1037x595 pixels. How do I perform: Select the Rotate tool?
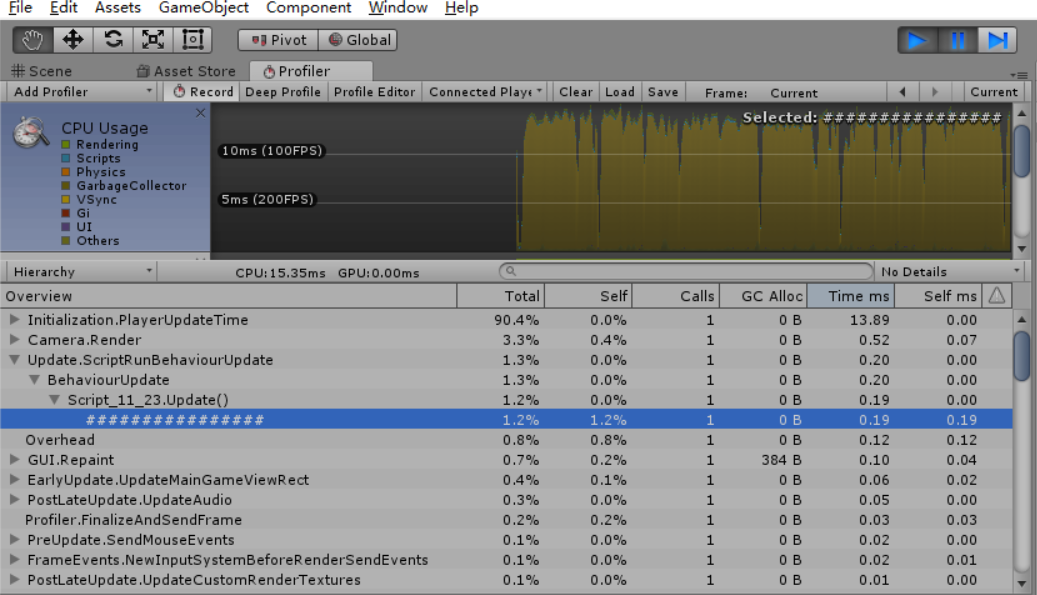point(113,40)
